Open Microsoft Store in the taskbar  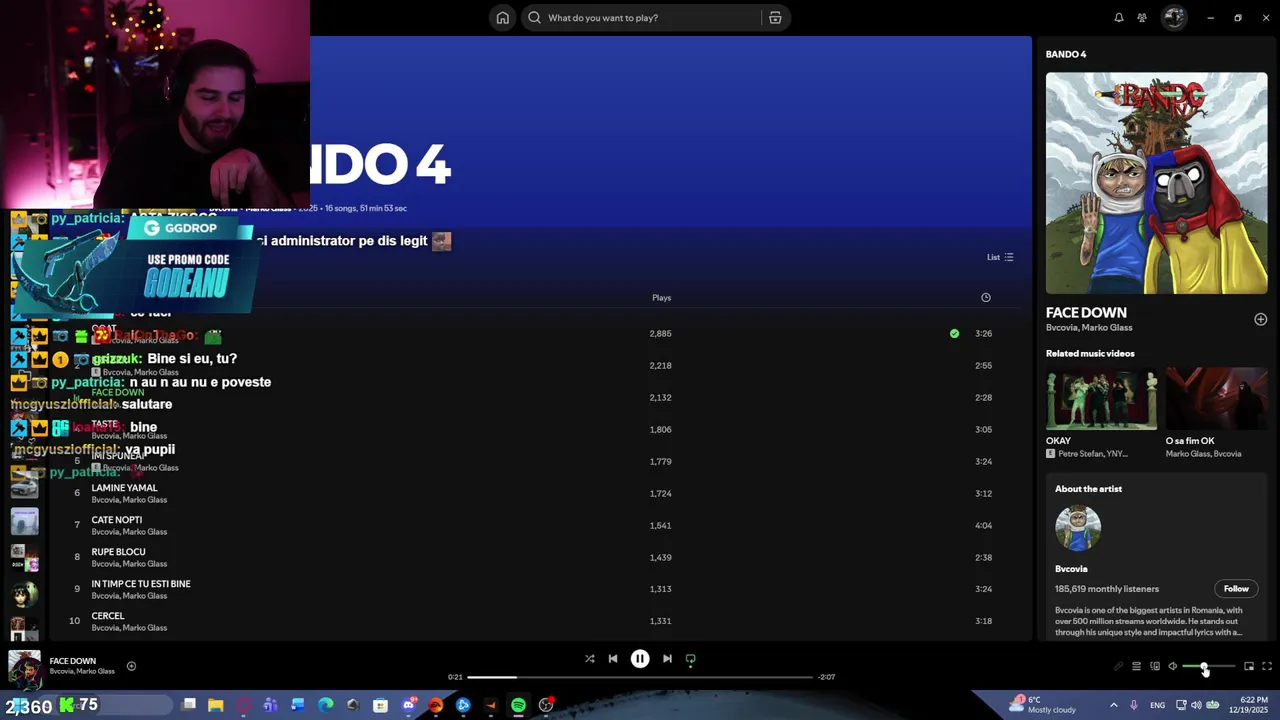click(380, 705)
